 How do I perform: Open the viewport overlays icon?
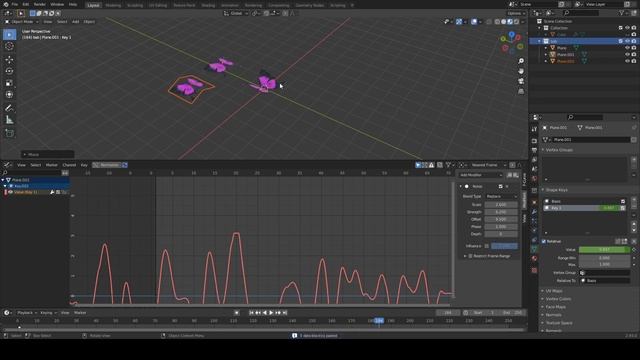click(474, 22)
